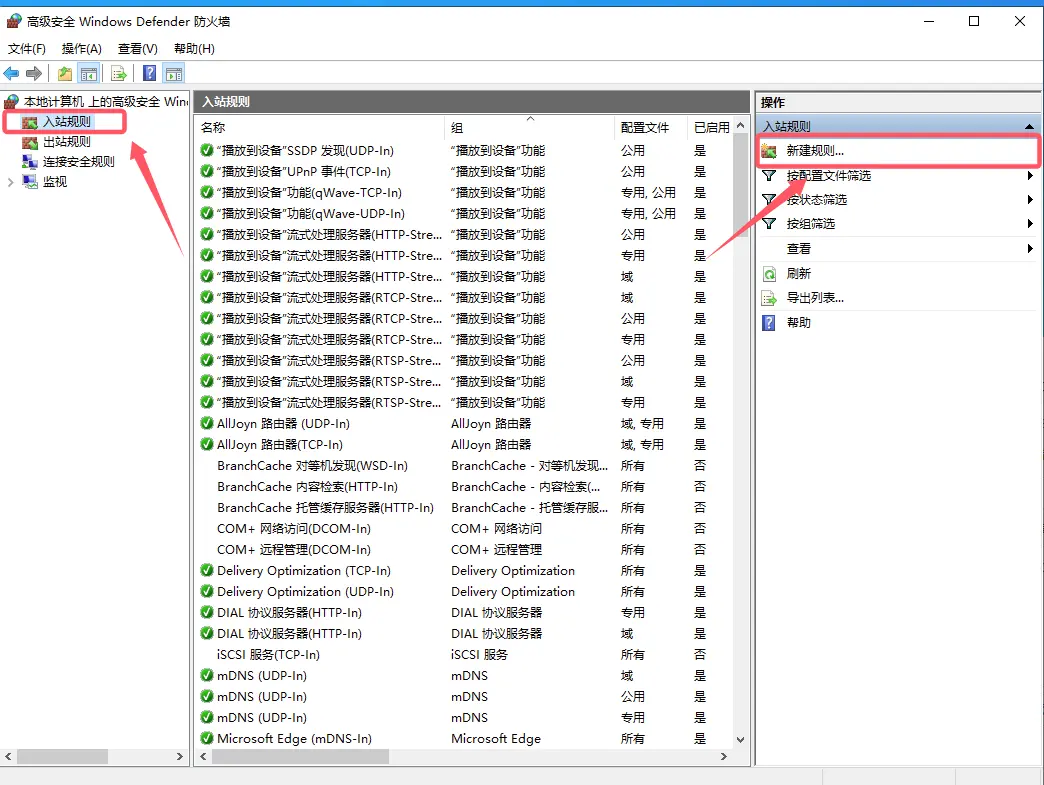Click the Back arrow toolbar icon
Screen dimensions: 1044x785
coord(11,73)
